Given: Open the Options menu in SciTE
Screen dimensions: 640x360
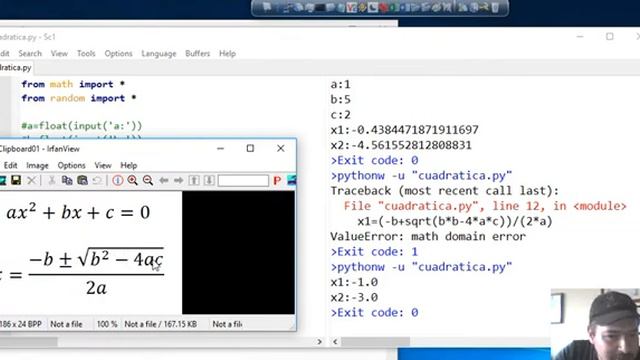Looking at the screenshot, I should (x=118, y=53).
